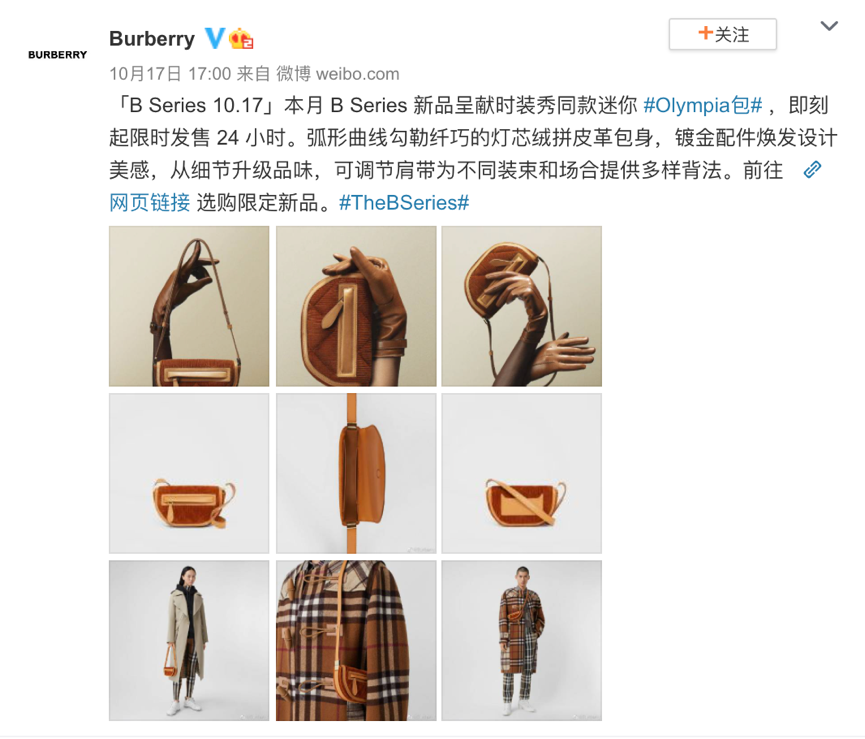Image resolution: width=865 pixels, height=739 pixels.
Task: Click the Burberry profile logo avatar
Action: 57,55
